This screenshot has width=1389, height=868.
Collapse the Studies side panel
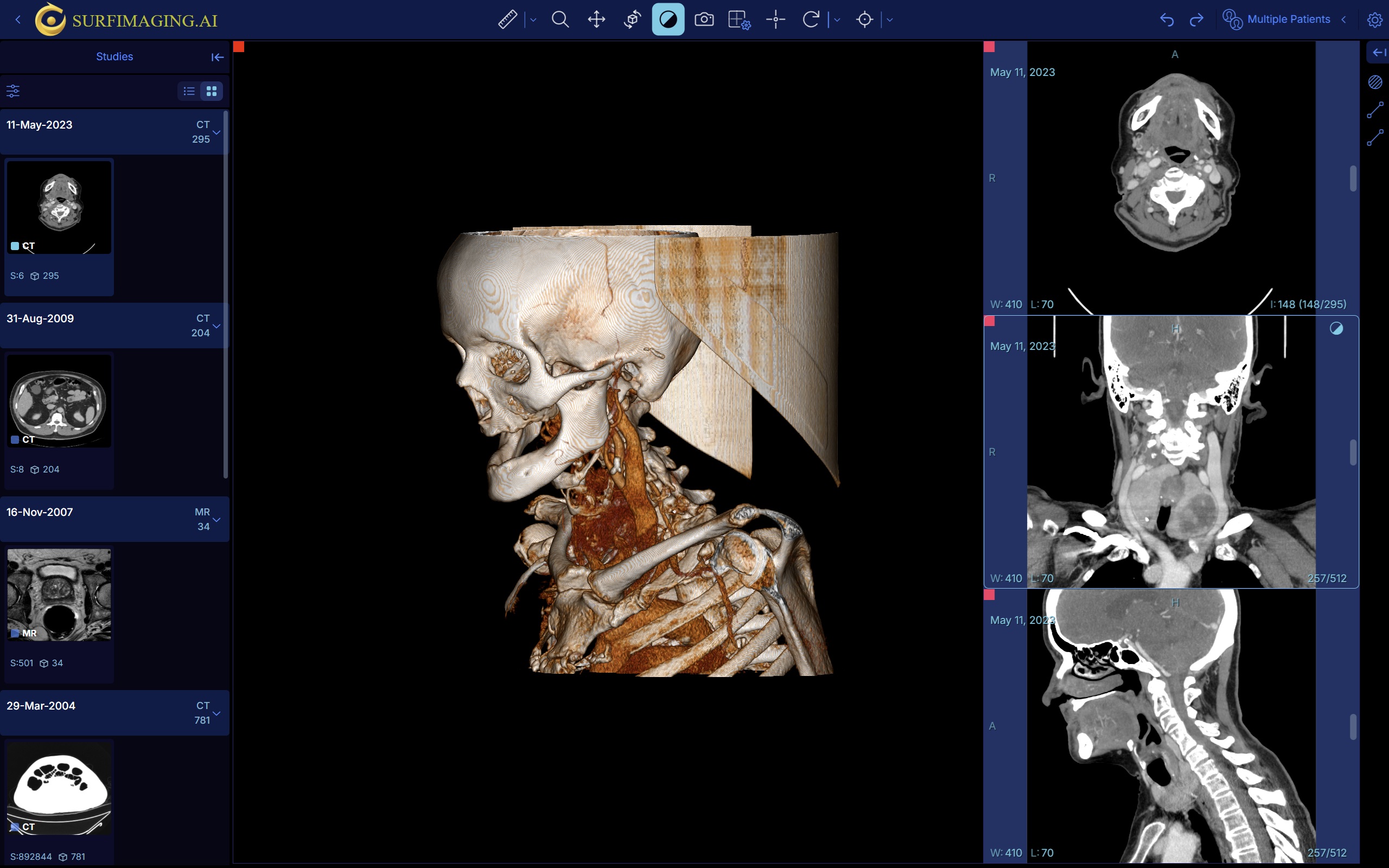point(217,57)
